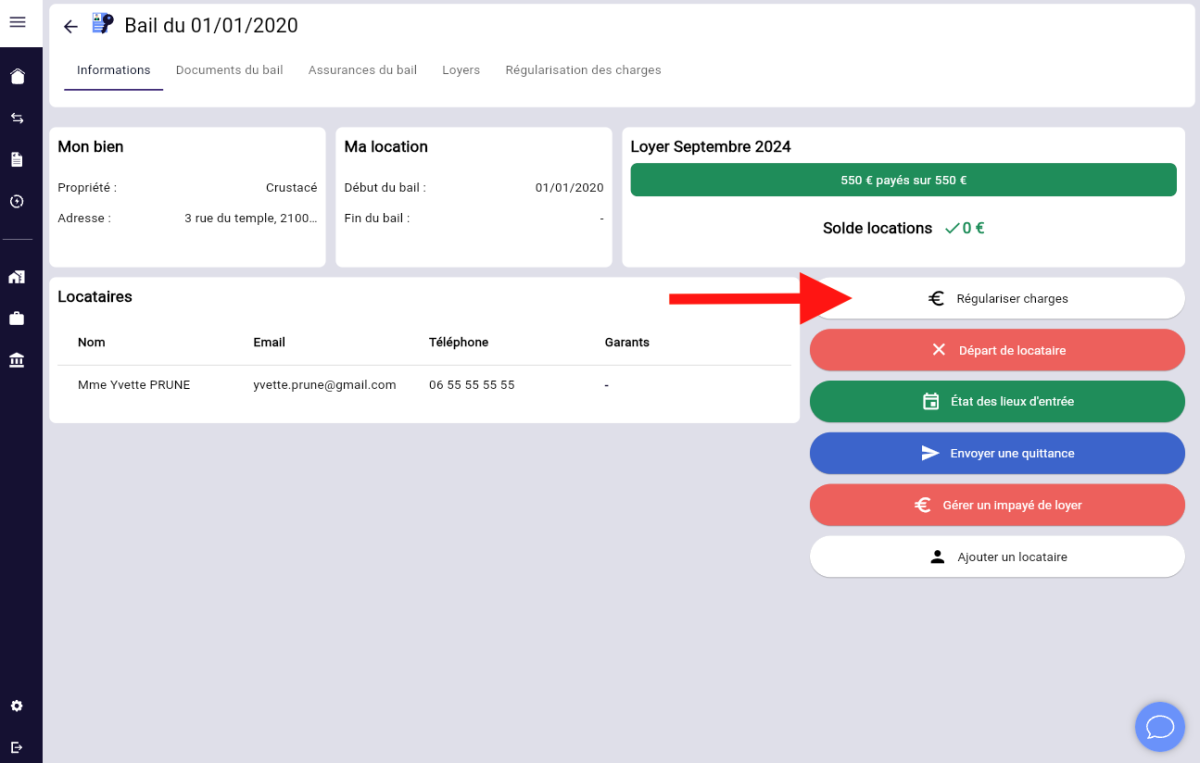Click the green rent payment progress bar
The height and width of the screenshot is (763, 1200).
(x=903, y=180)
